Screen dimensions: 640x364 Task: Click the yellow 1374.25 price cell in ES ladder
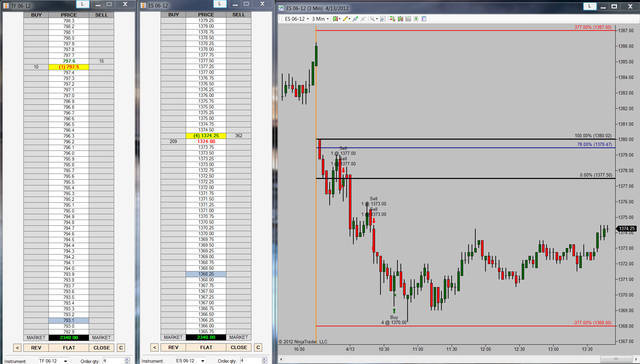pos(206,135)
